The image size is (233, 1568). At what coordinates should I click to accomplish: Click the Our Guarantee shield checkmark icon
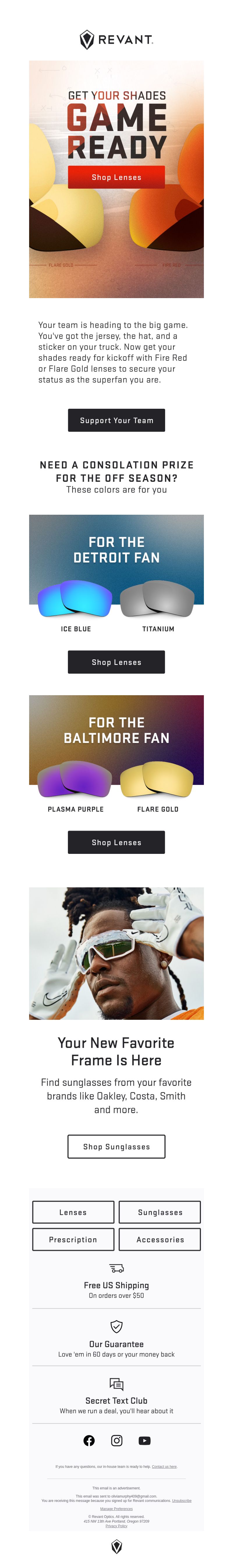[x=117, y=1326]
